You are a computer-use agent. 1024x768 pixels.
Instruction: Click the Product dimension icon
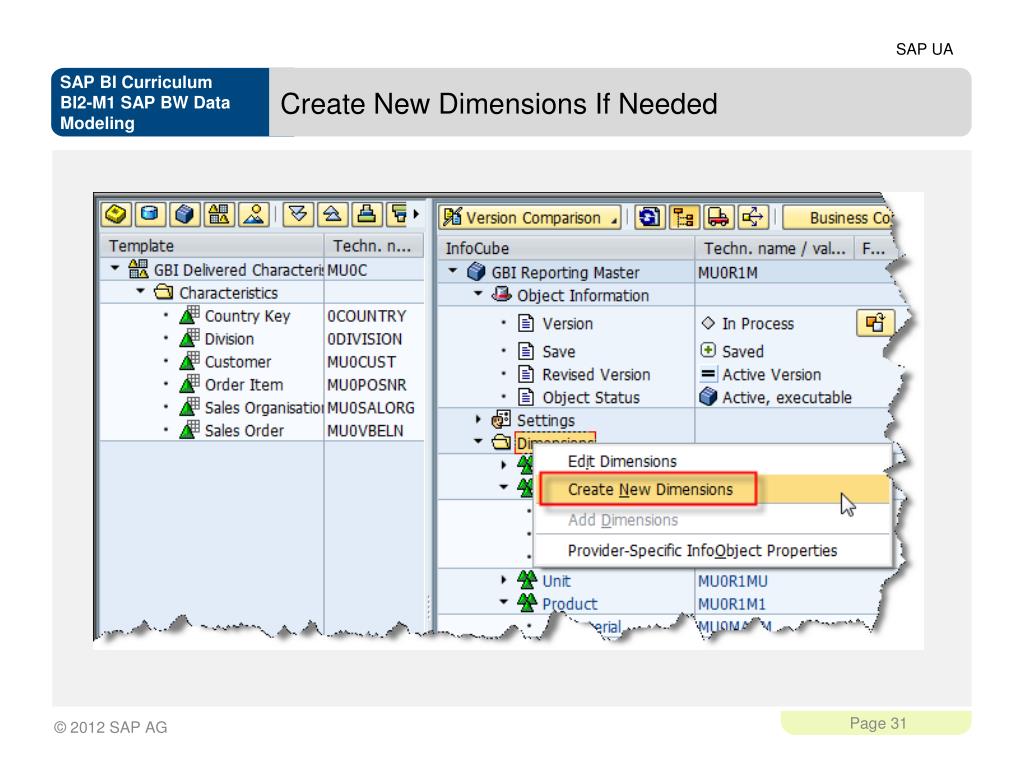tap(527, 602)
